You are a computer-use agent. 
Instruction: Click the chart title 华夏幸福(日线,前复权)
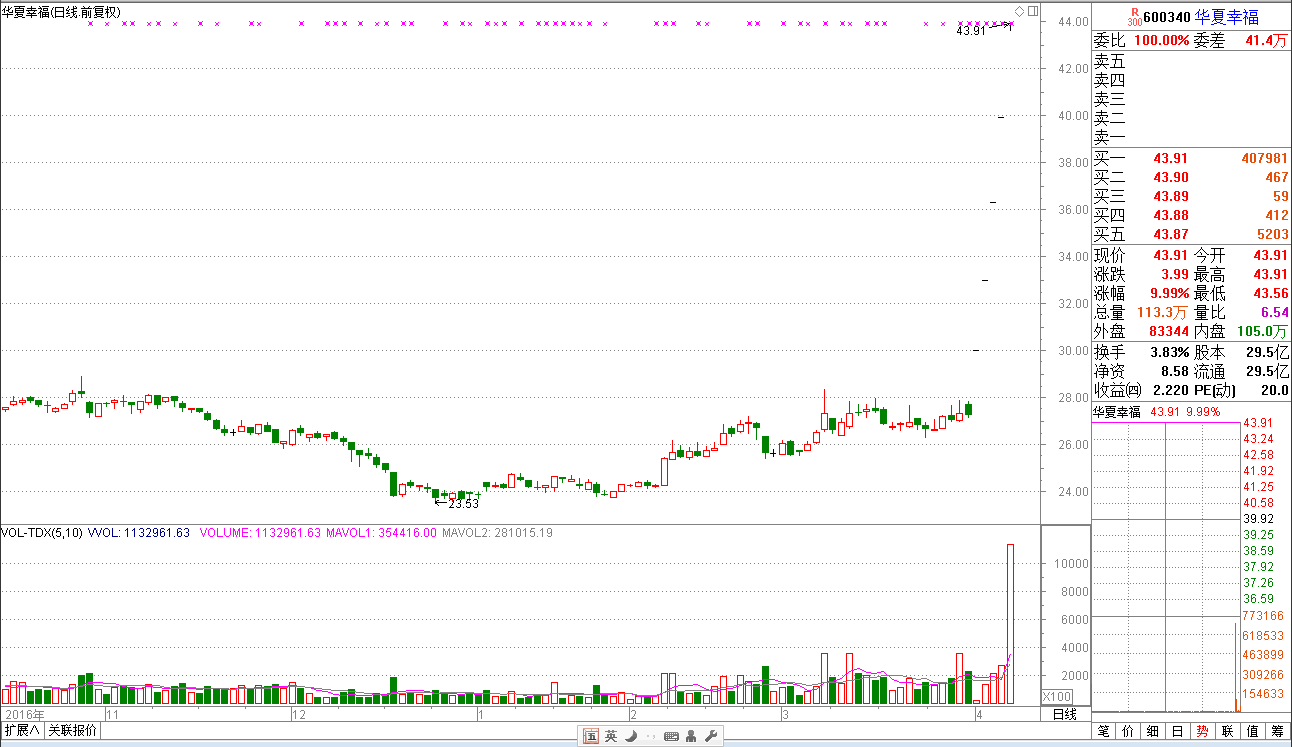62,12
